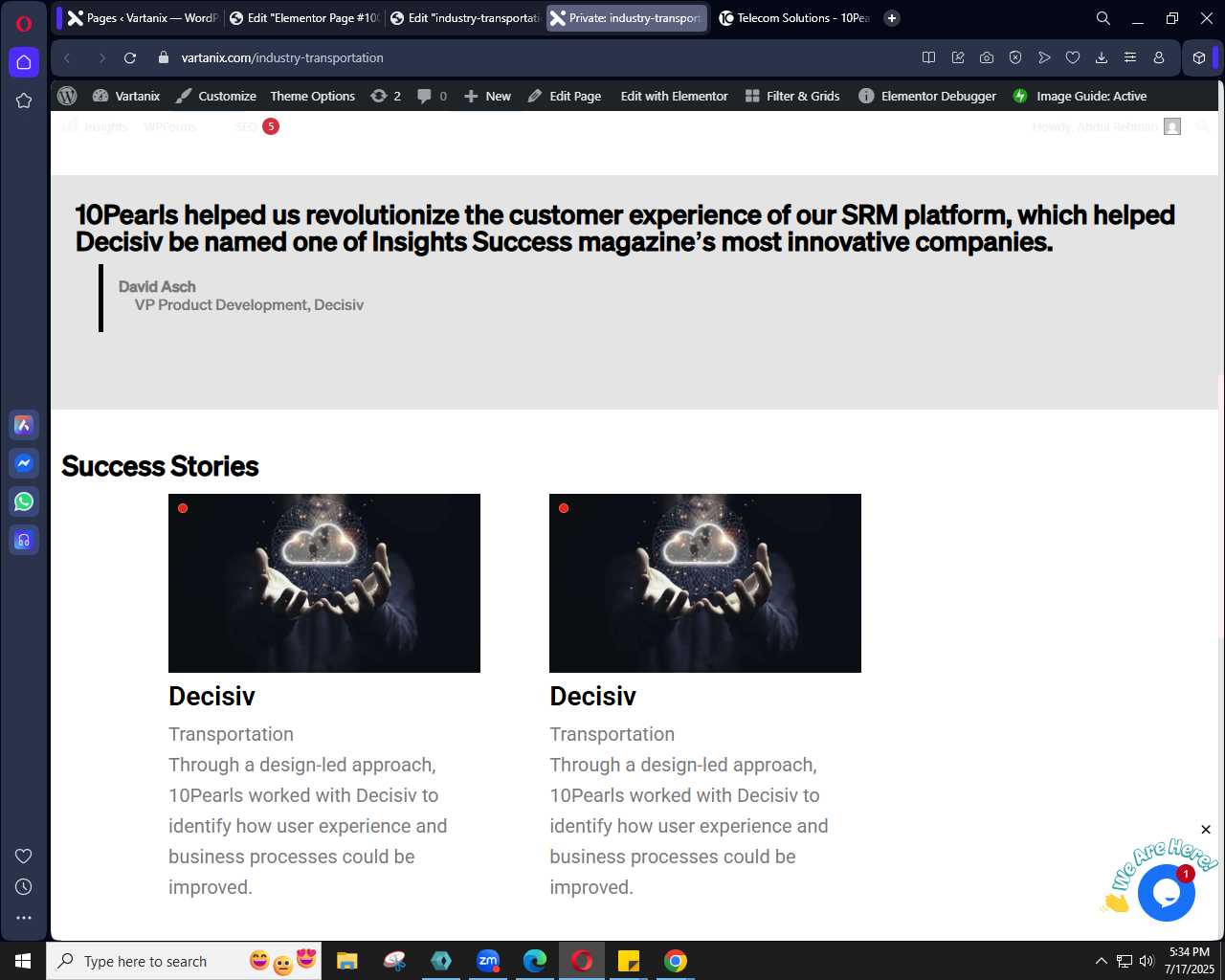Open the Windows Start menu
The width and height of the screenshot is (1225, 980).
click(x=23, y=961)
